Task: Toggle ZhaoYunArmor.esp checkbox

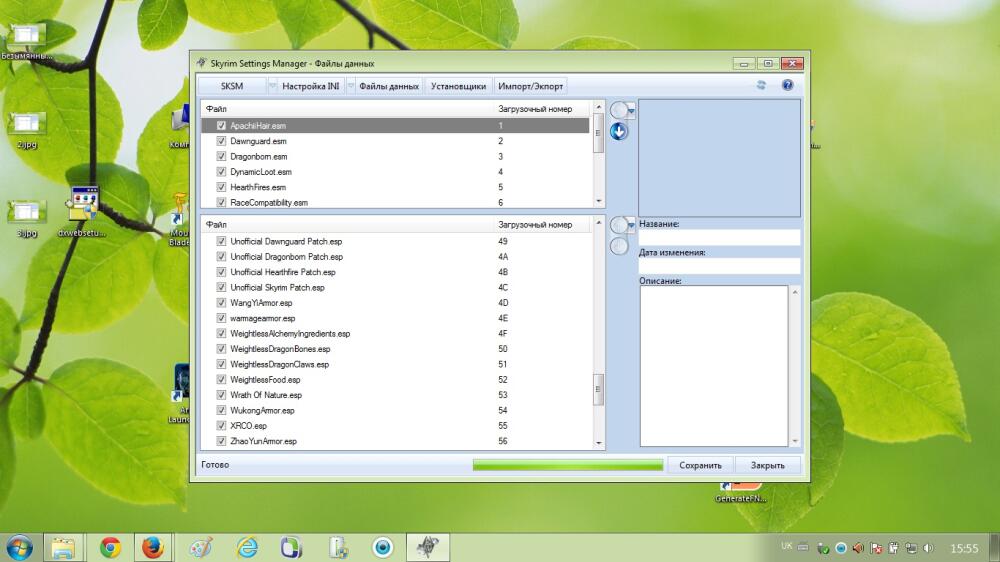Action: point(221,441)
